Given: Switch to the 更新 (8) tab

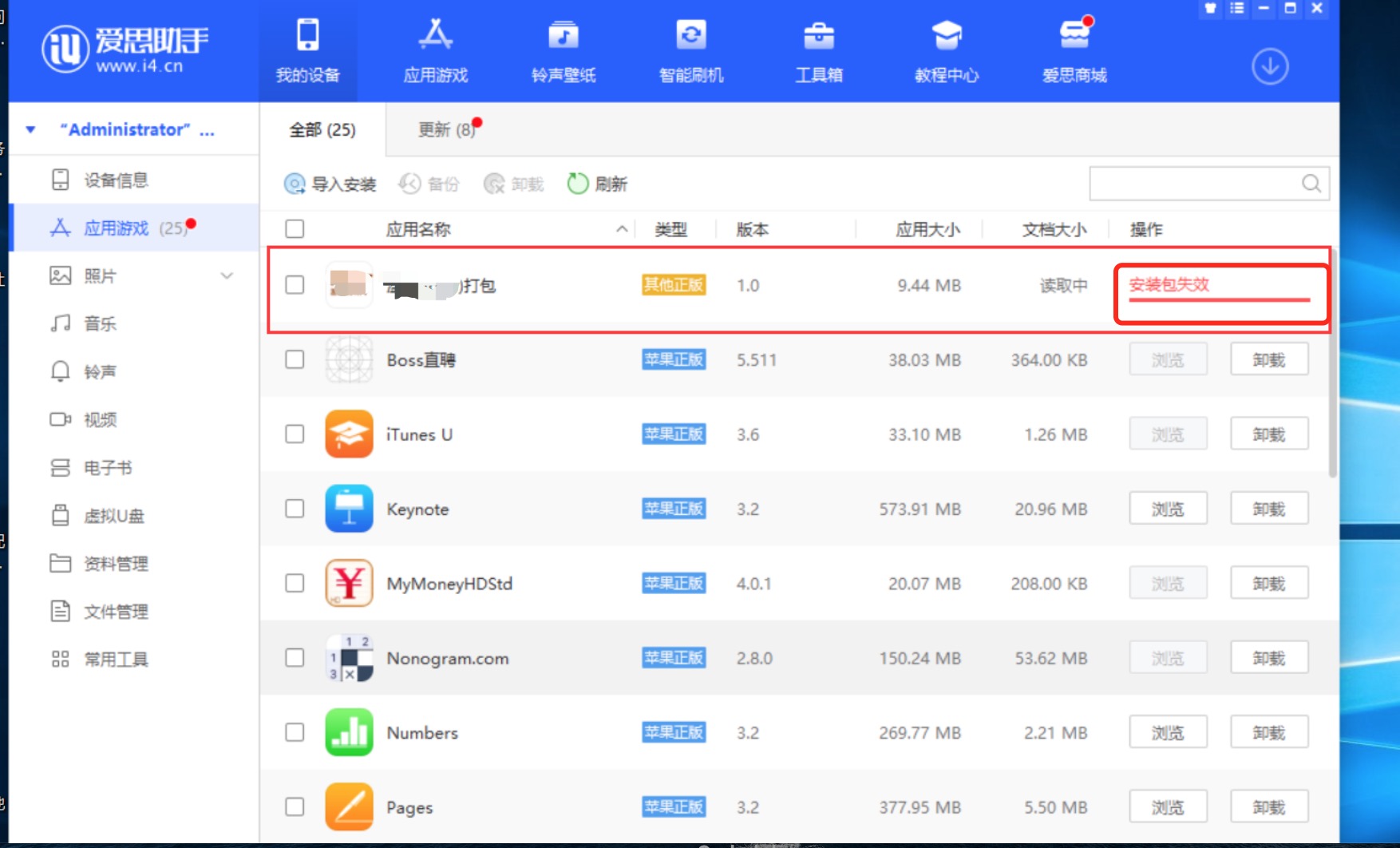Looking at the screenshot, I should pyautogui.click(x=445, y=129).
